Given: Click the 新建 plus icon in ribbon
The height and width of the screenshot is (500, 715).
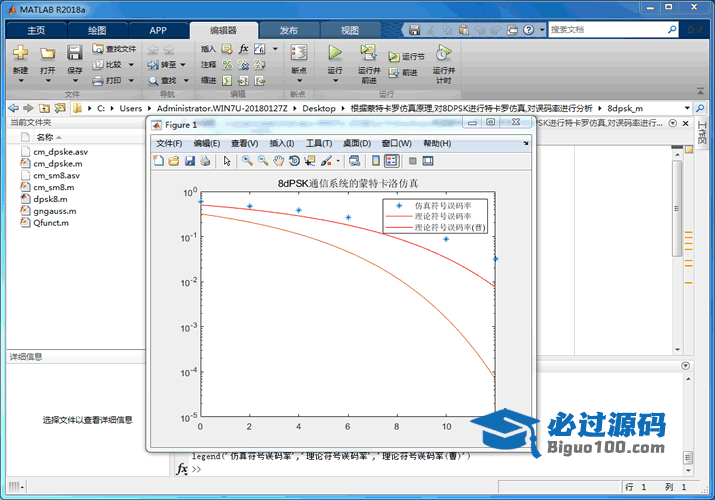Looking at the screenshot, I should [21, 53].
